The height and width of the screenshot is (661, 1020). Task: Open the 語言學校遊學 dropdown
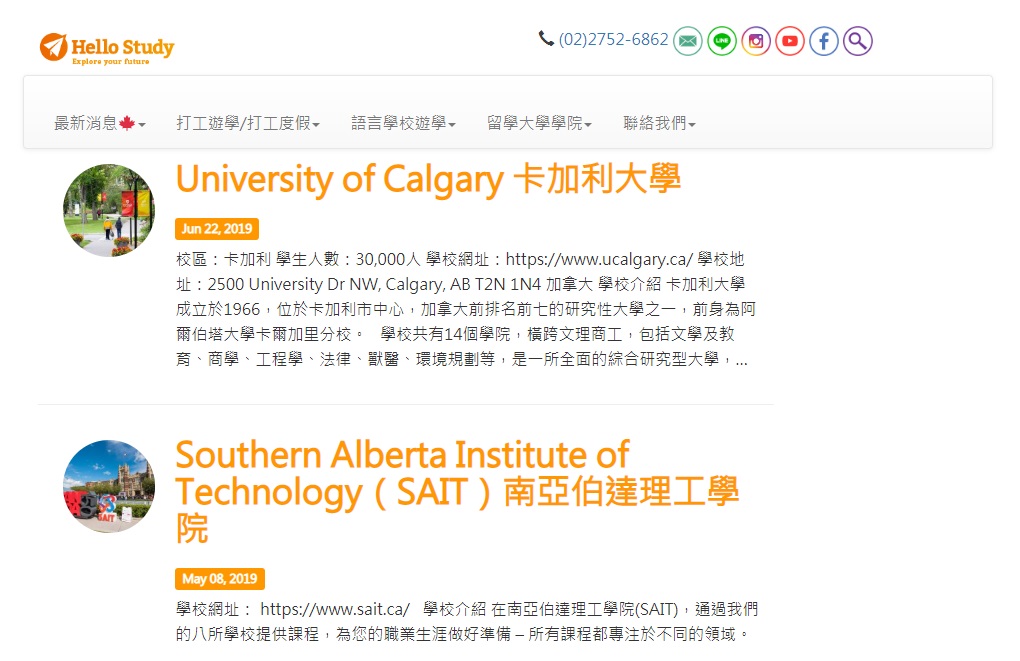point(403,123)
